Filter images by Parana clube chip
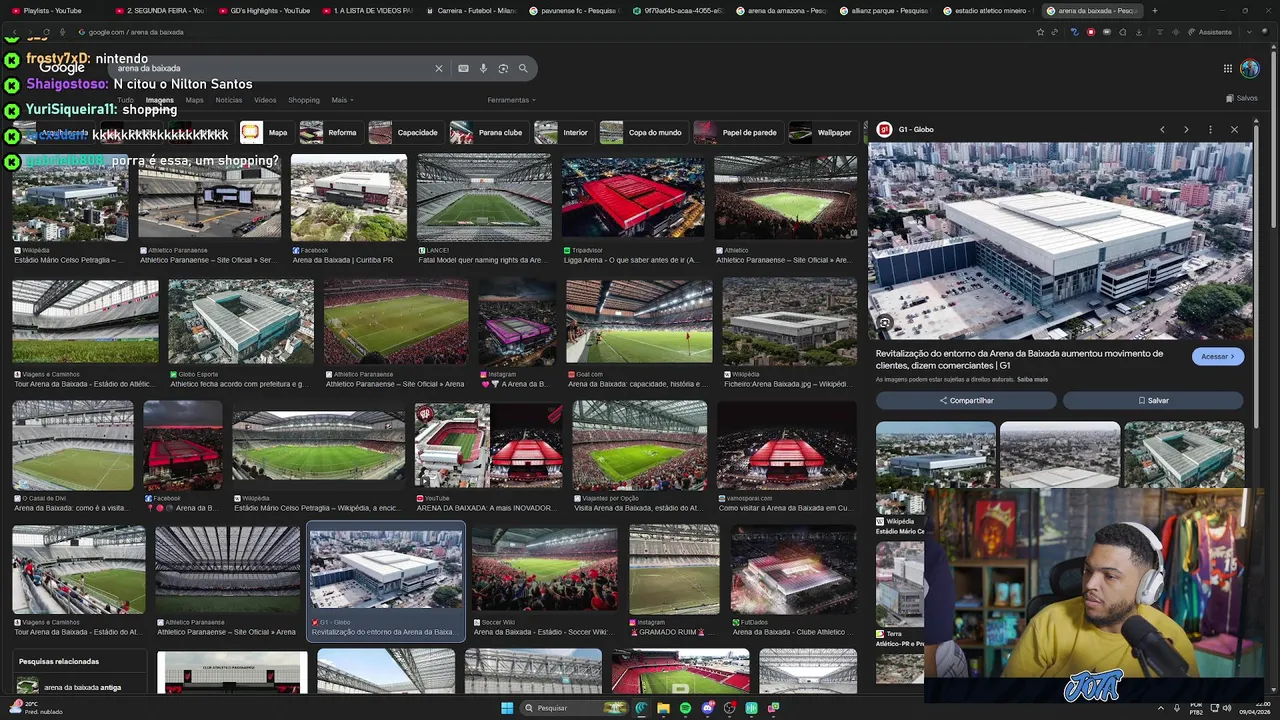Image resolution: width=1280 pixels, height=720 pixels. tap(487, 132)
